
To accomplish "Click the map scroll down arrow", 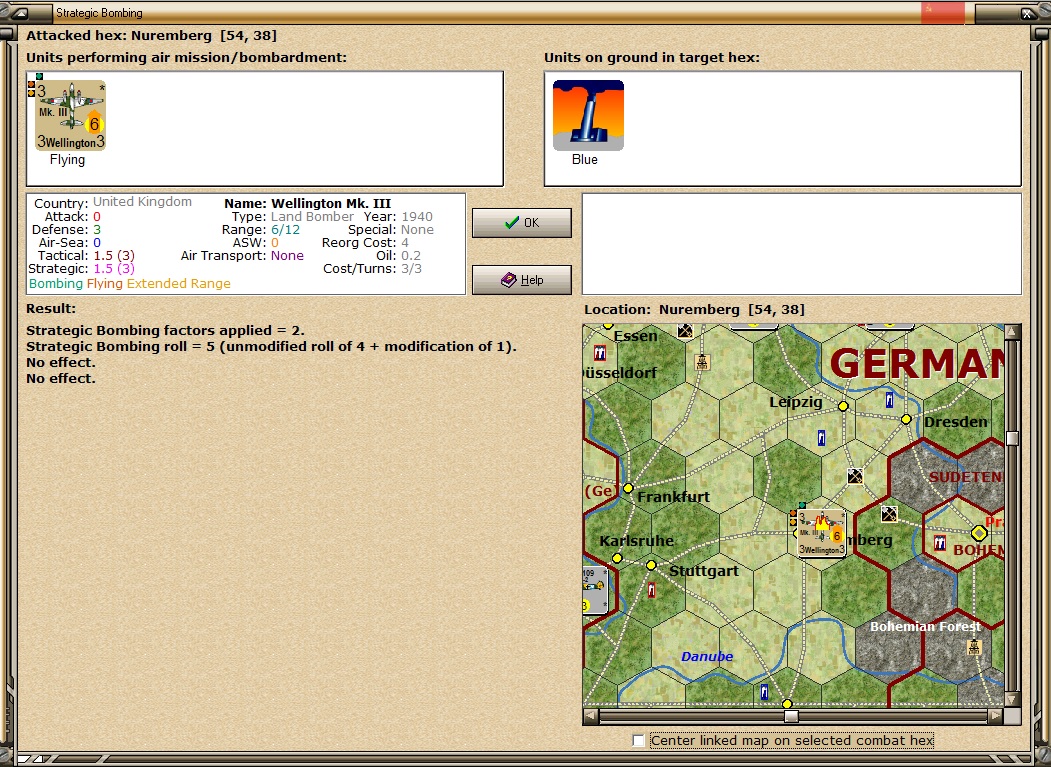I will pyautogui.click(x=1012, y=699).
